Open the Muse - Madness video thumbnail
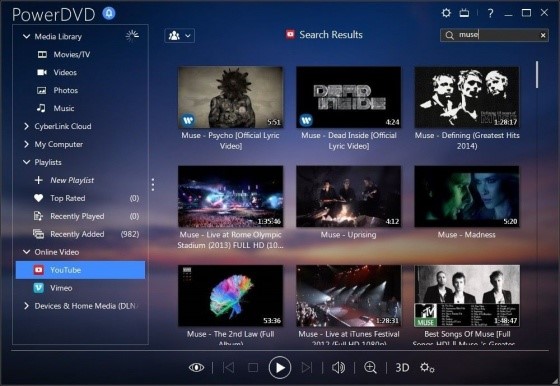 (467, 196)
